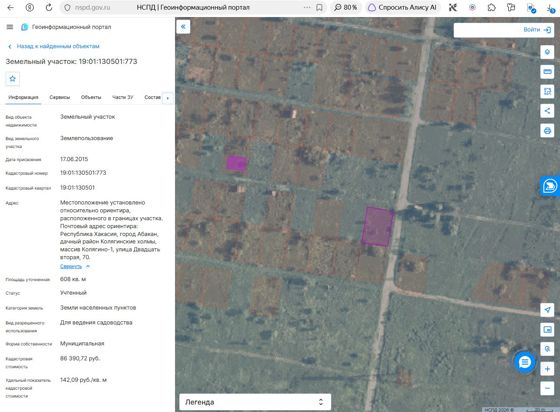
Task: Switch to the Части ЗУ tab
Action: point(122,97)
